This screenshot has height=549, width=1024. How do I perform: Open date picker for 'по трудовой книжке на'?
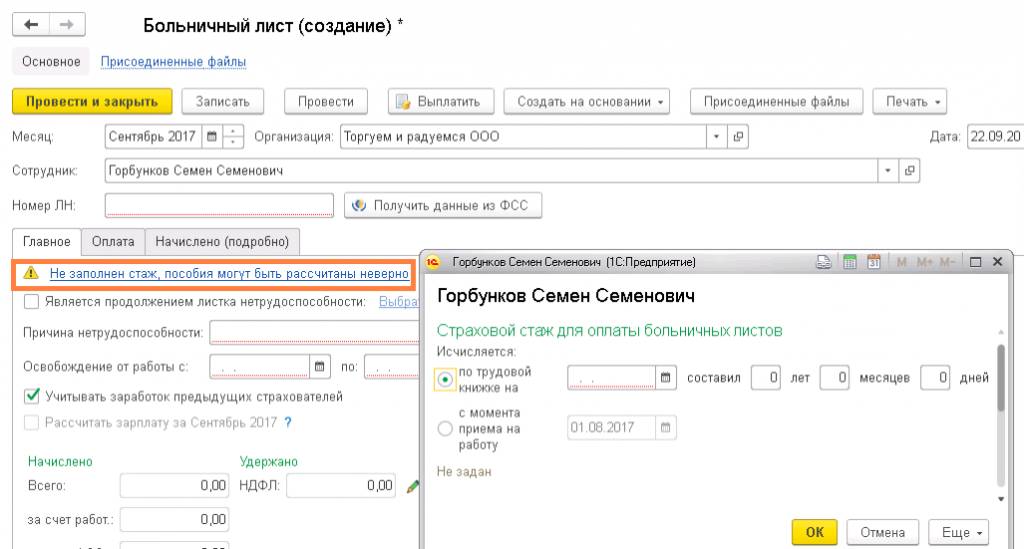point(666,378)
